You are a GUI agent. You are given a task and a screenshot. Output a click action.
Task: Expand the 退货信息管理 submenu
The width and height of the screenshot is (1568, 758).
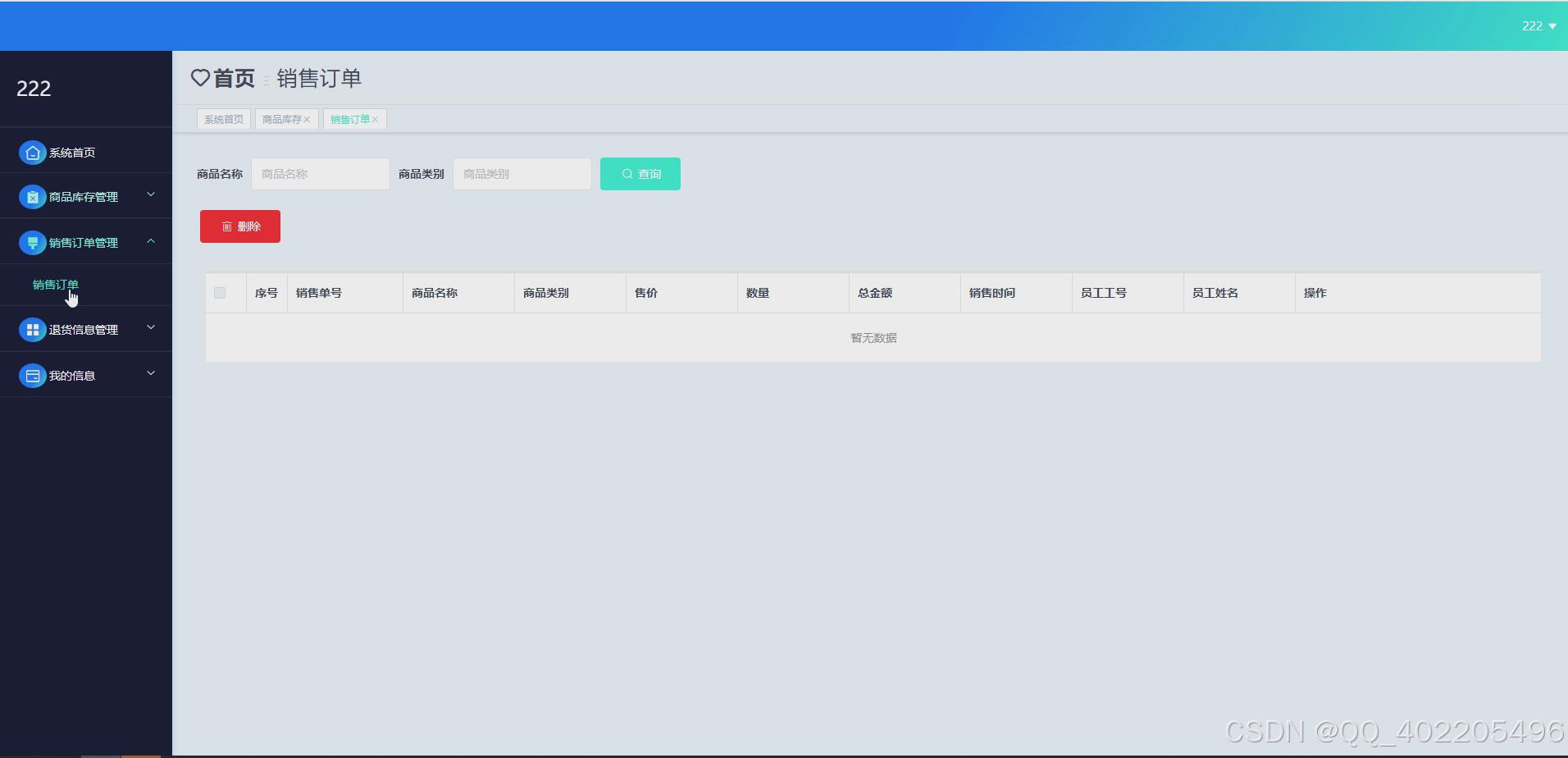pos(151,326)
